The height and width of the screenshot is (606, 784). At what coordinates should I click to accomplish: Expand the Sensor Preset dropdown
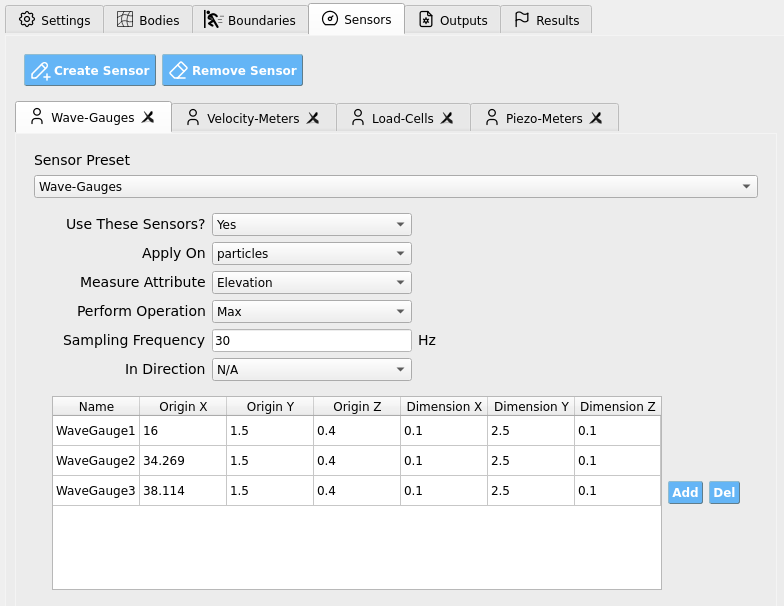396,186
